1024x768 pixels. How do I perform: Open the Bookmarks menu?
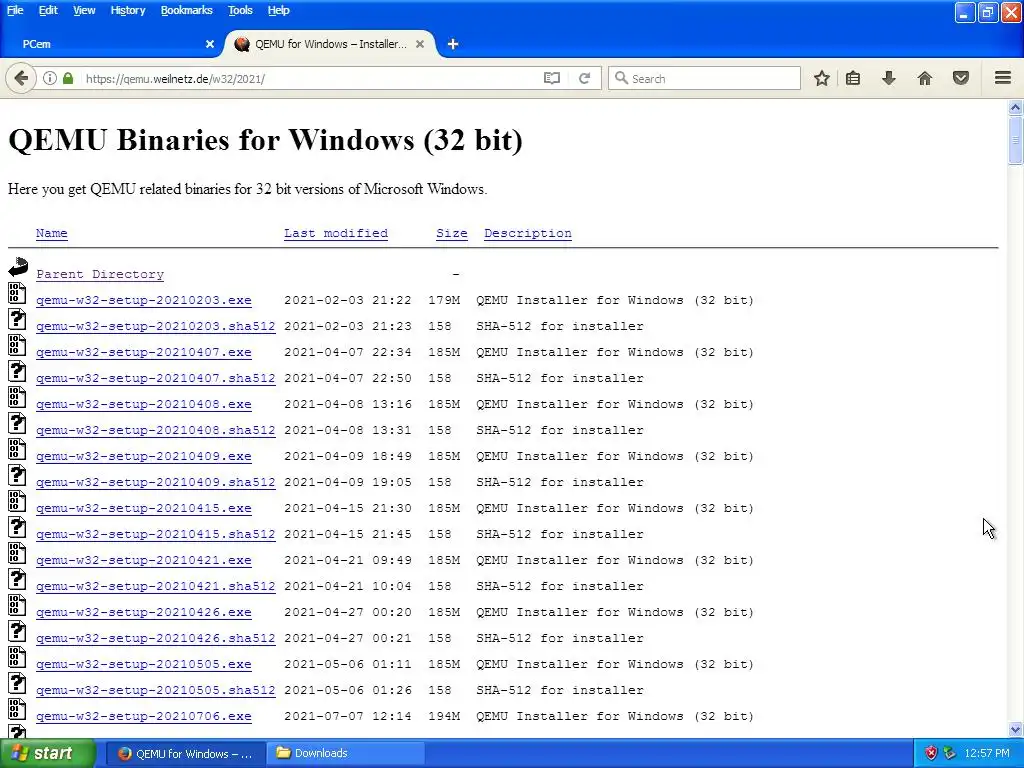point(187,10)
